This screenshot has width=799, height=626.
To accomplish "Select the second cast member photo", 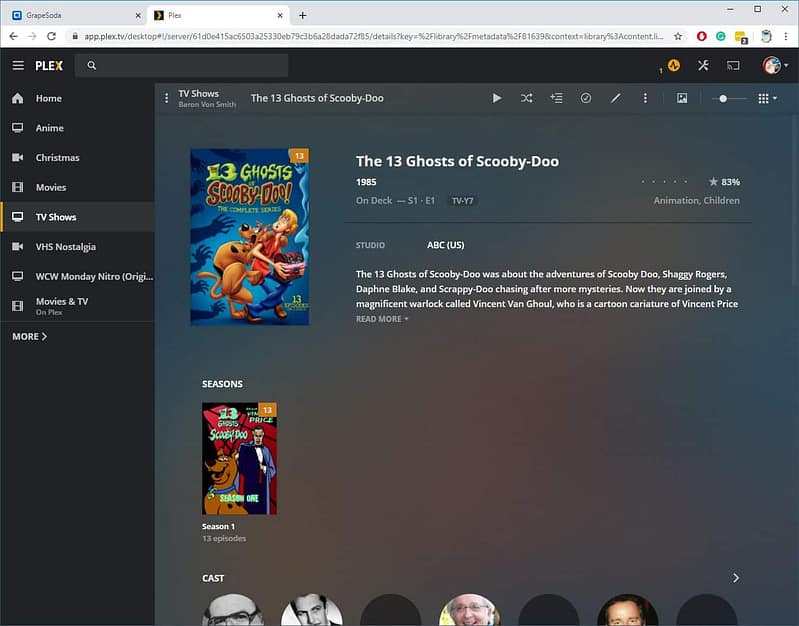I will click(x=312, y=610).
